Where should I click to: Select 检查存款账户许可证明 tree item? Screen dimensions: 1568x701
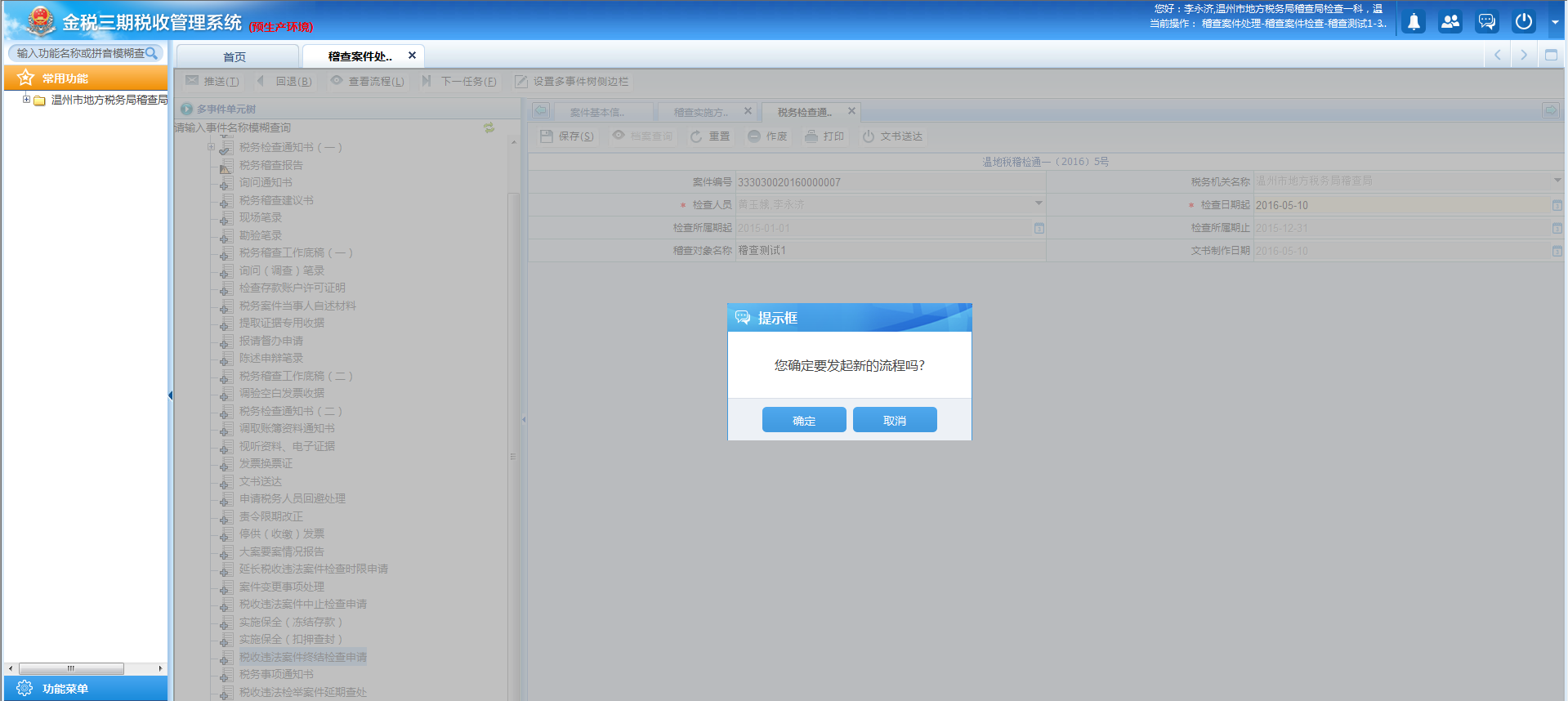coord(292,288)
